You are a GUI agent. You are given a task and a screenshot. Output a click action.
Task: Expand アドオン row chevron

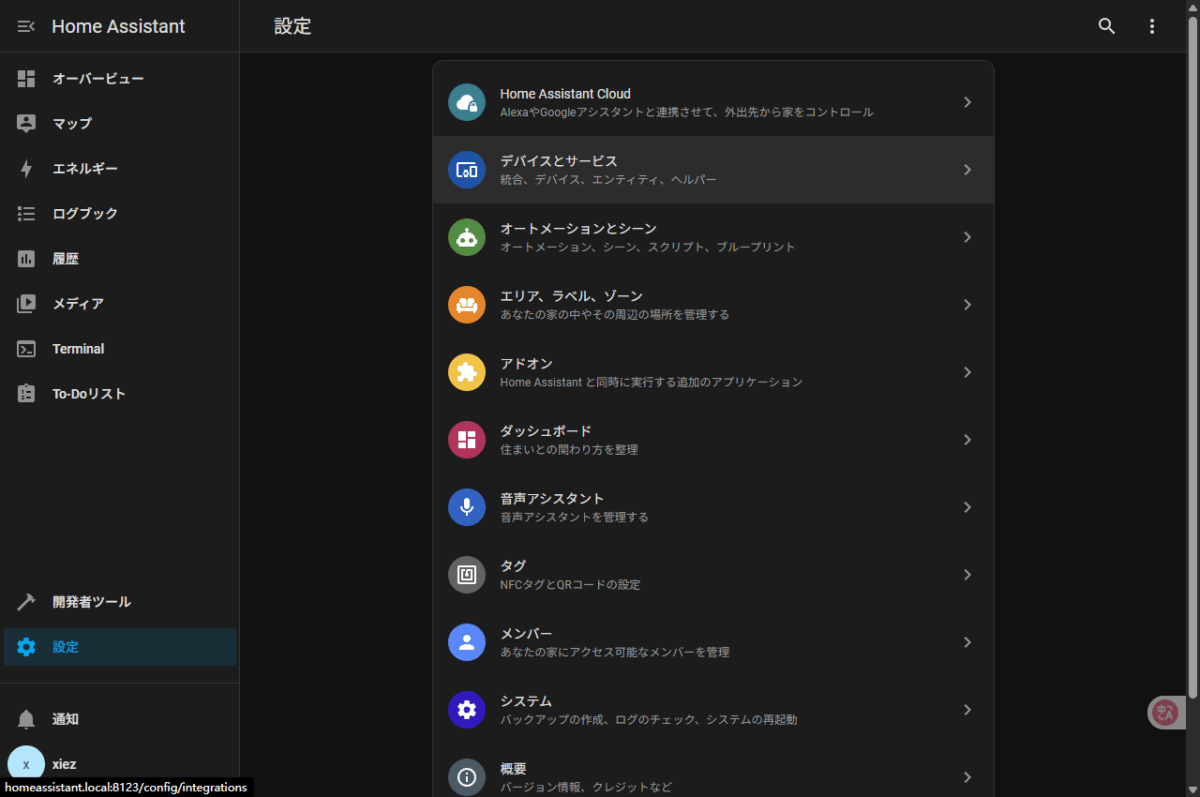[x=967, y=372]
